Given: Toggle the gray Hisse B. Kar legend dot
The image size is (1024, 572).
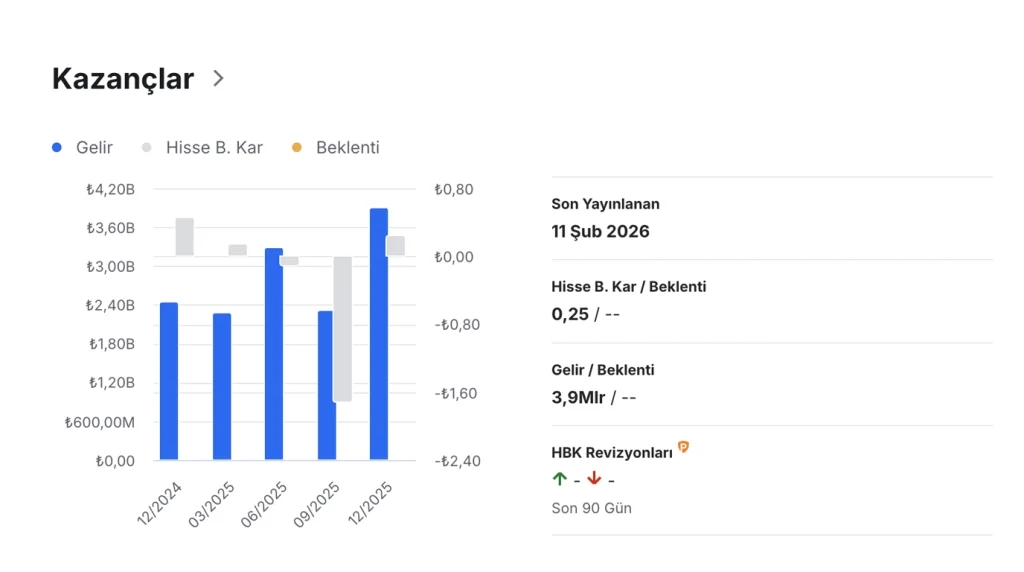Looking at the screenshot, I should (146, 148).
